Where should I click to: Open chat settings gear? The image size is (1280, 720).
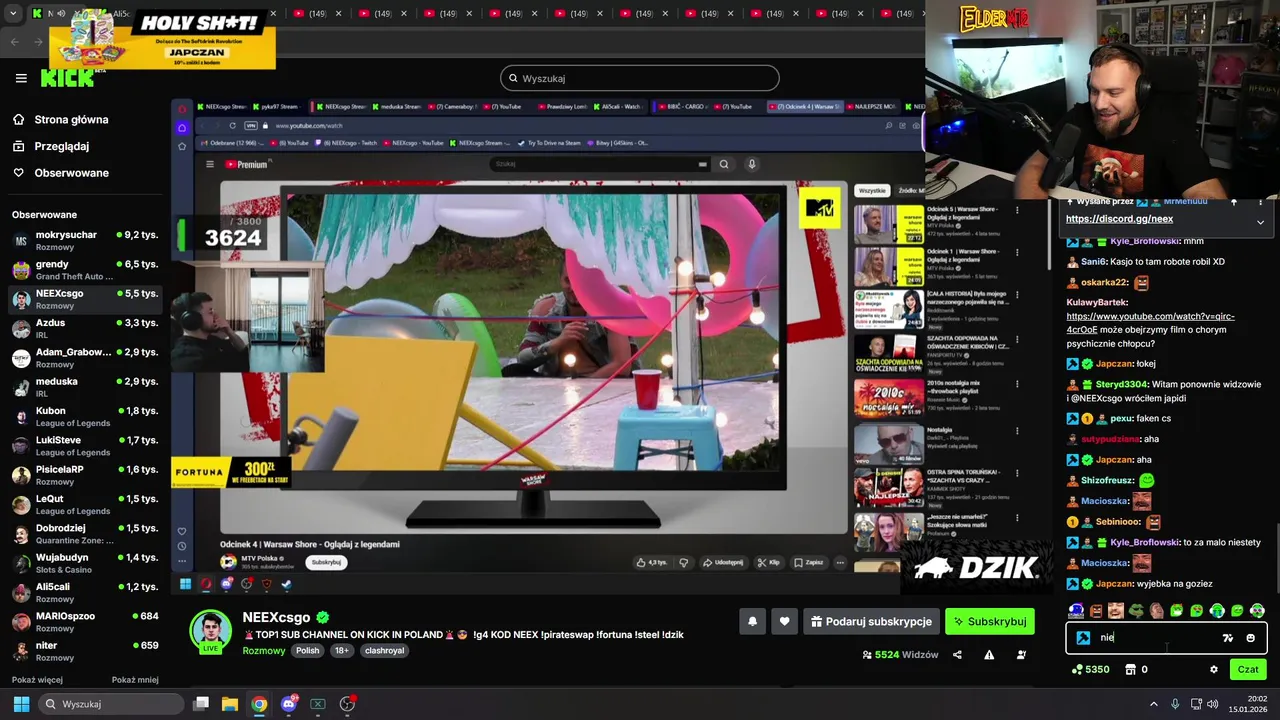[x=1214, y=670]
